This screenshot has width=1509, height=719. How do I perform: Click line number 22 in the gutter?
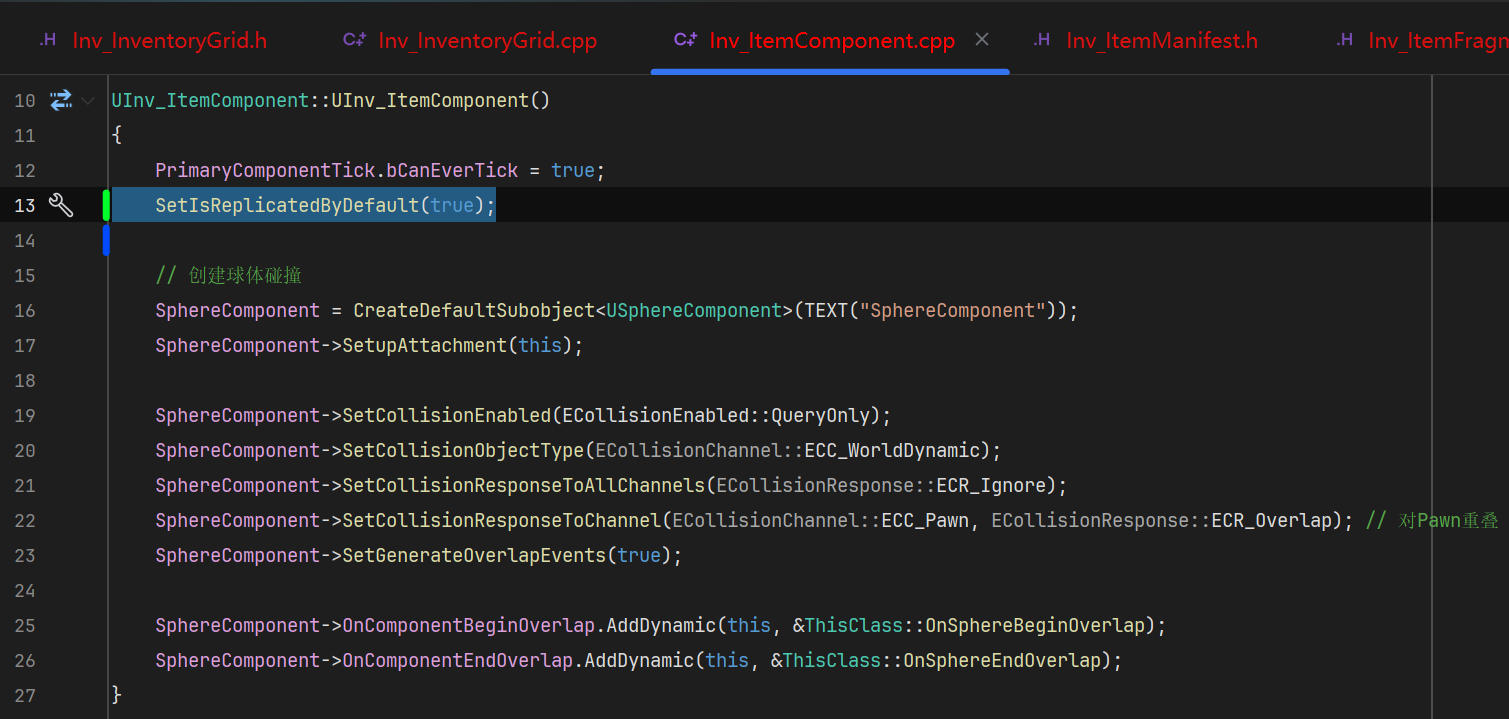pos(25,520)
